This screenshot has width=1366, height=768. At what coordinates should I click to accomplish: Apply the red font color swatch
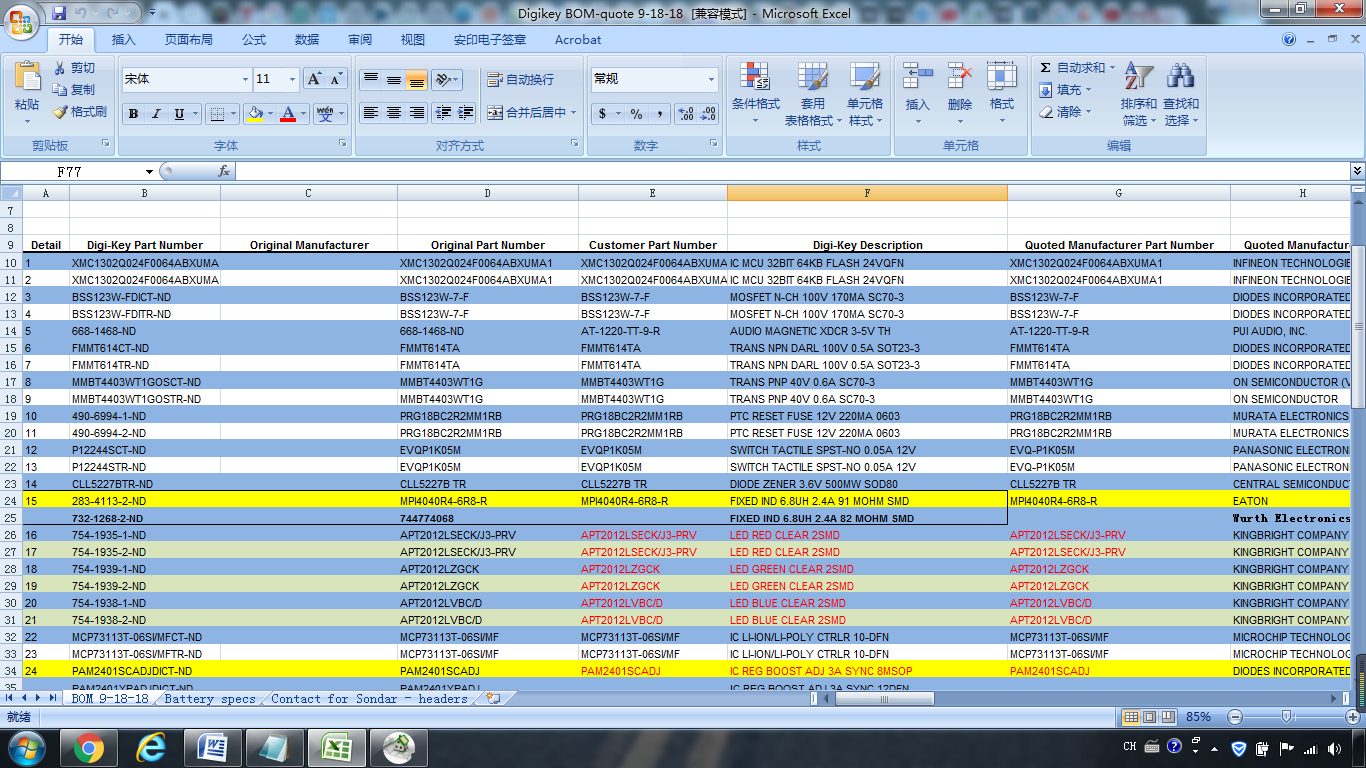(289, 114)
